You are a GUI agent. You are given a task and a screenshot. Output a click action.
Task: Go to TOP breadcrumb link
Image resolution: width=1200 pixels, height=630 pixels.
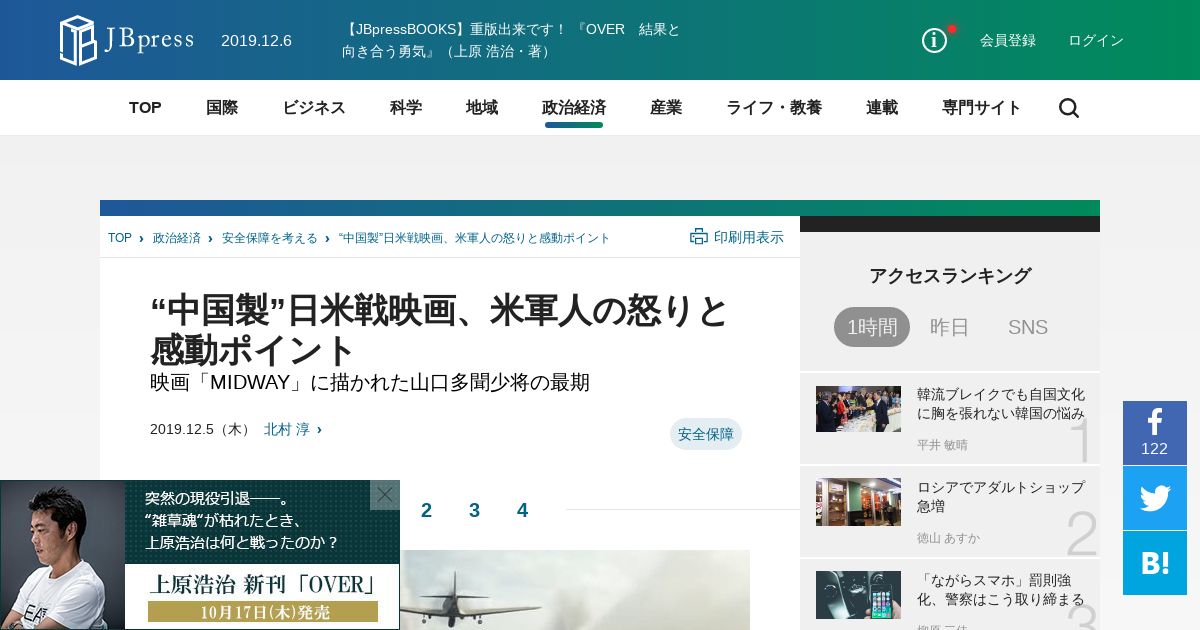(120, 238)
